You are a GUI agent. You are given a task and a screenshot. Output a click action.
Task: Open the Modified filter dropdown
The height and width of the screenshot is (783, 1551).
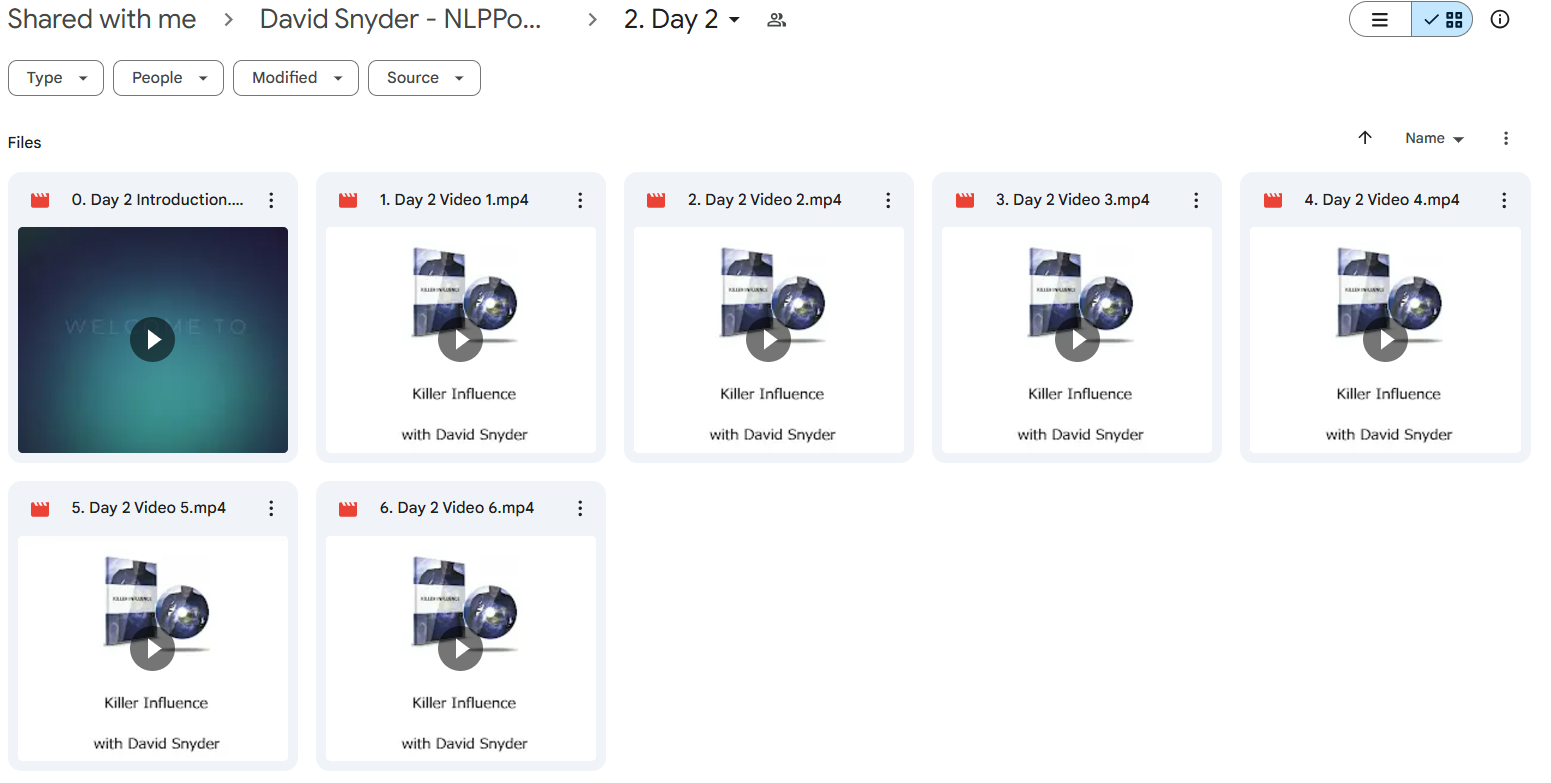(296, 78)
